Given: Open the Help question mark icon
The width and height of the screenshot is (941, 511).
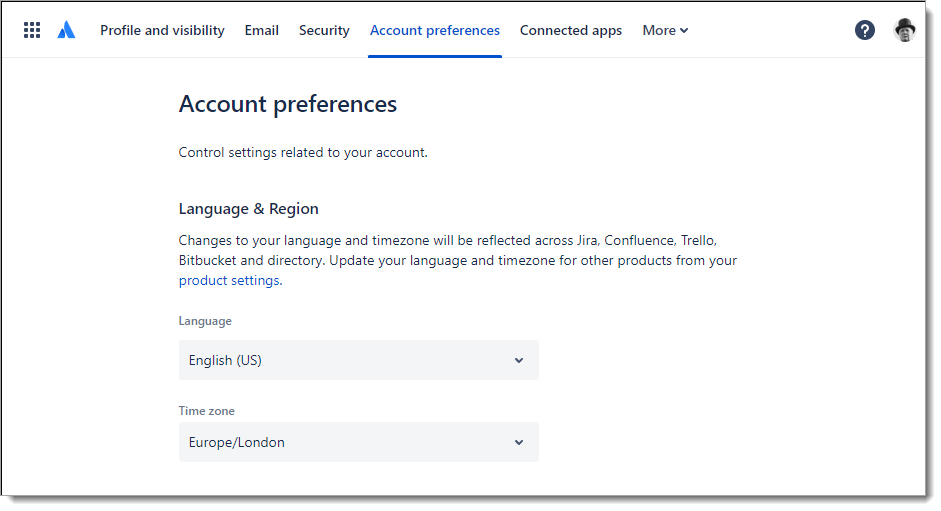Looking at the screenshot, I should [865, 30].
